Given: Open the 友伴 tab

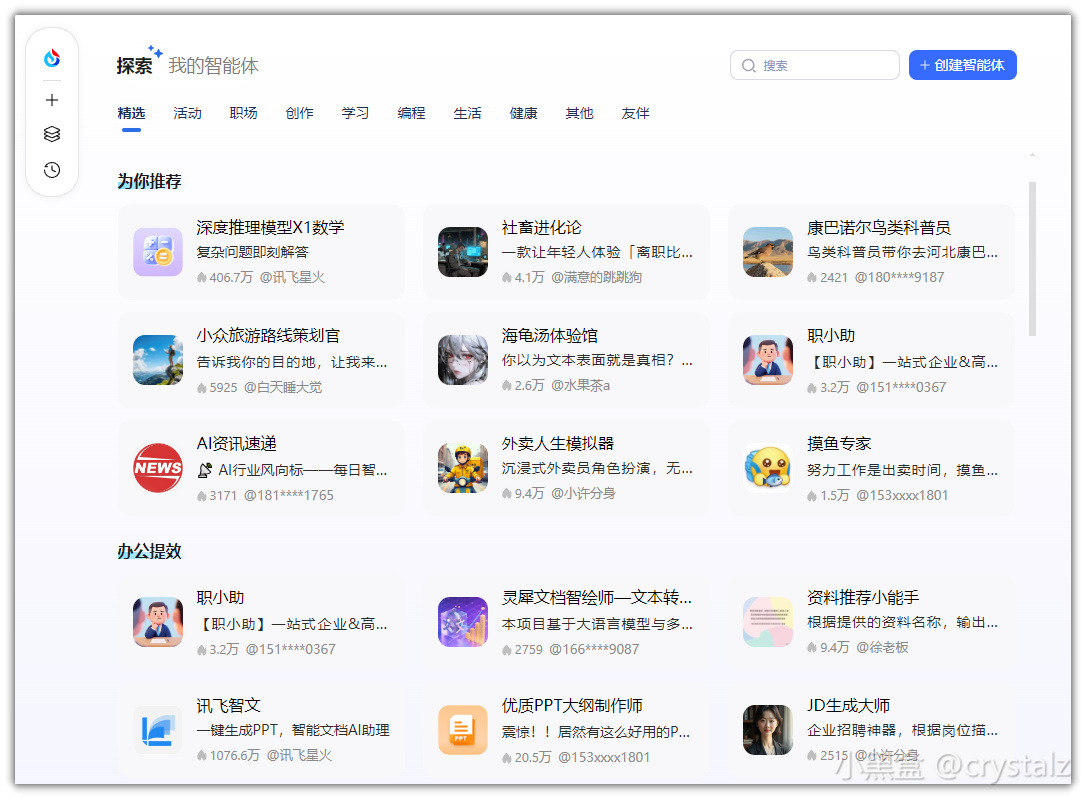Looking at the screenshot, I should (x=636, y=114).
